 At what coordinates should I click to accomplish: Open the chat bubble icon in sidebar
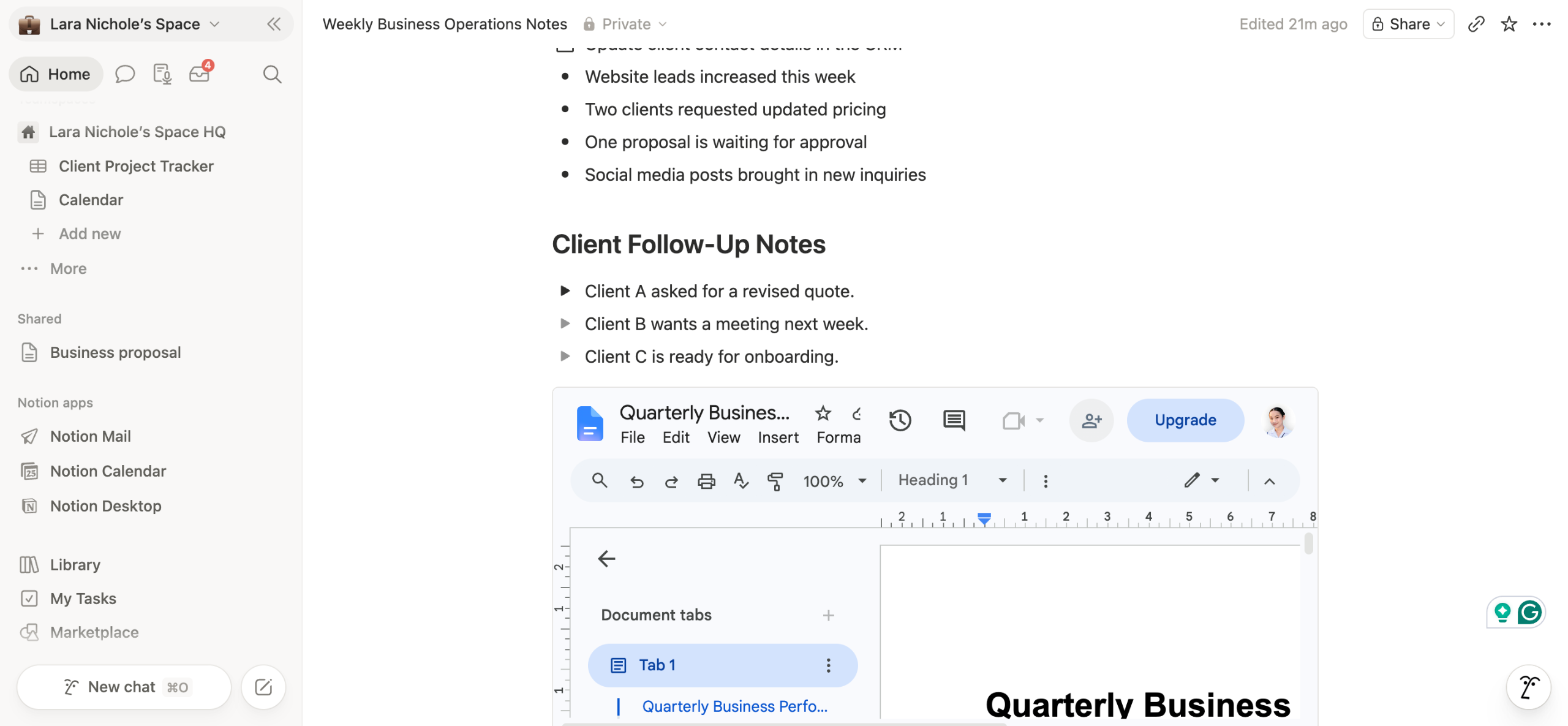coord(125,74)
